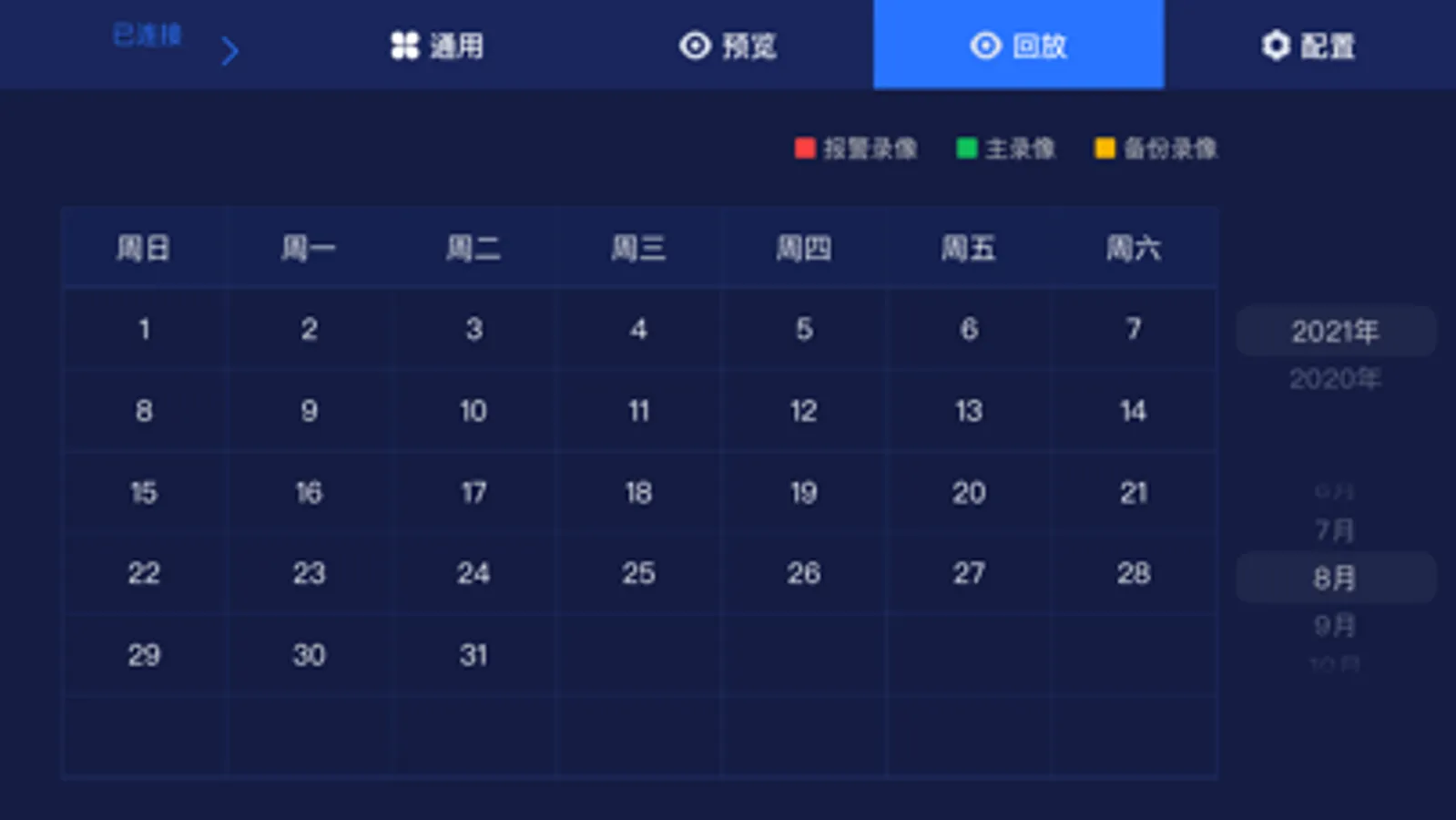Click the 周二 column header

[x=473, y=248]
